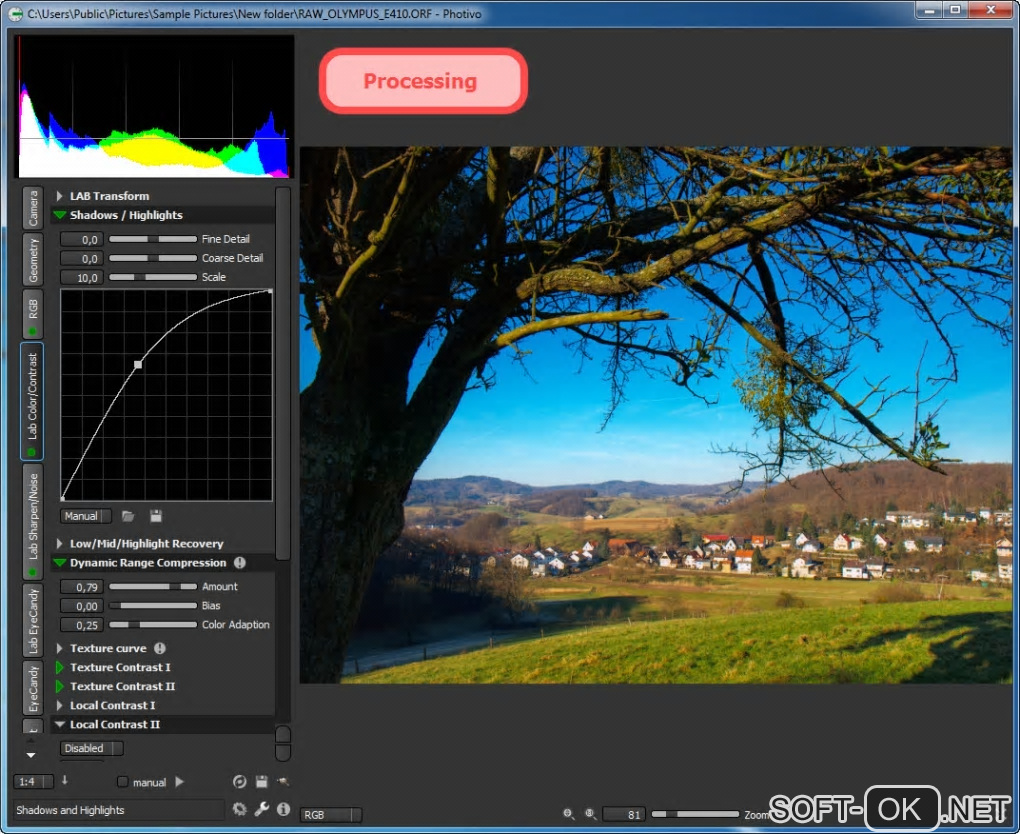Viewport: 1020px width, 834px height.
Task: Minimize the Photivo window
Action: [930, 10]
